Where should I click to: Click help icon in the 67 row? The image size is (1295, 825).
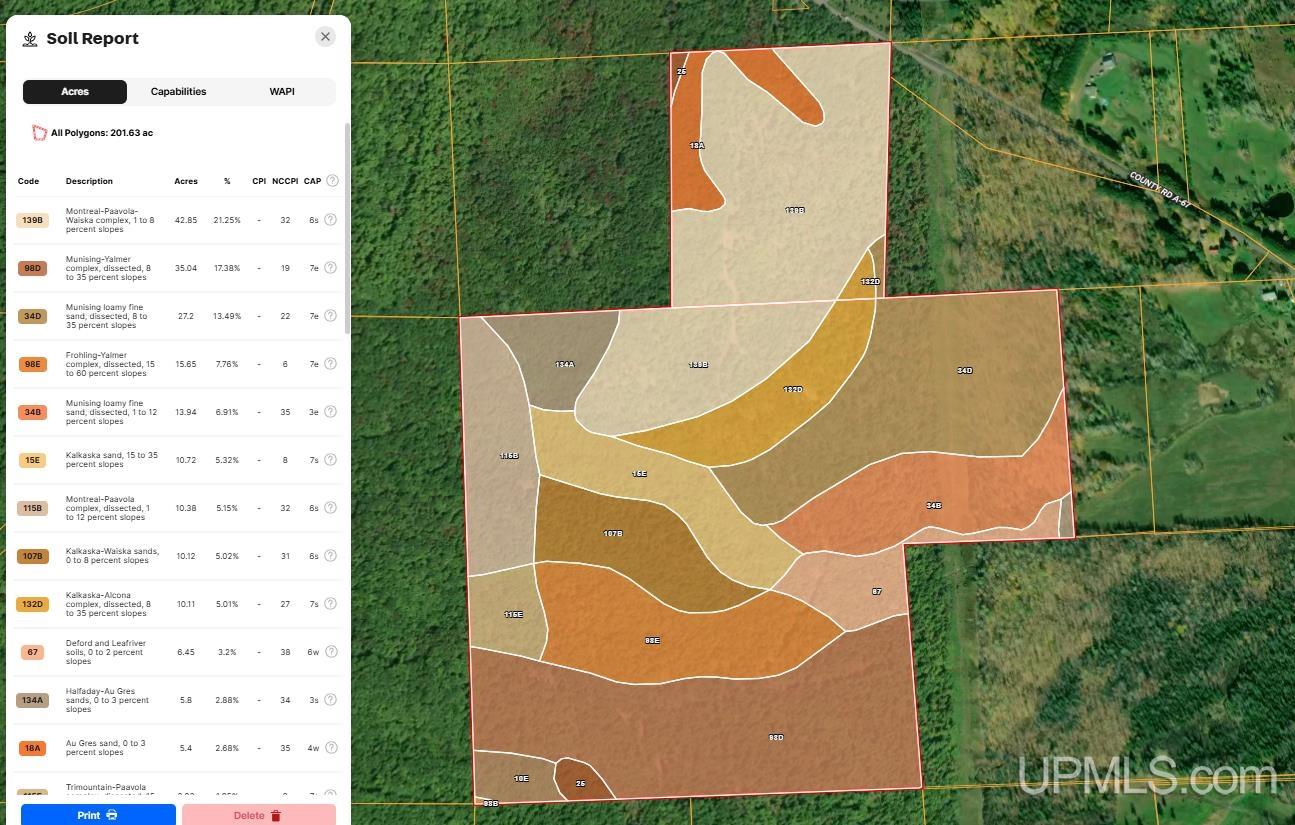330,652
